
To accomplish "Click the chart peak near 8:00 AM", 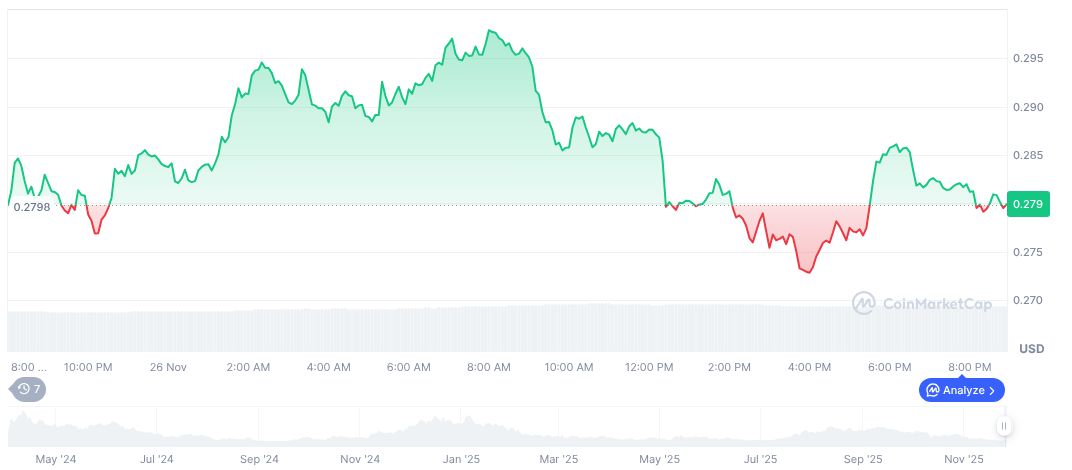I will pyautogui.click(x=489, y=31).
